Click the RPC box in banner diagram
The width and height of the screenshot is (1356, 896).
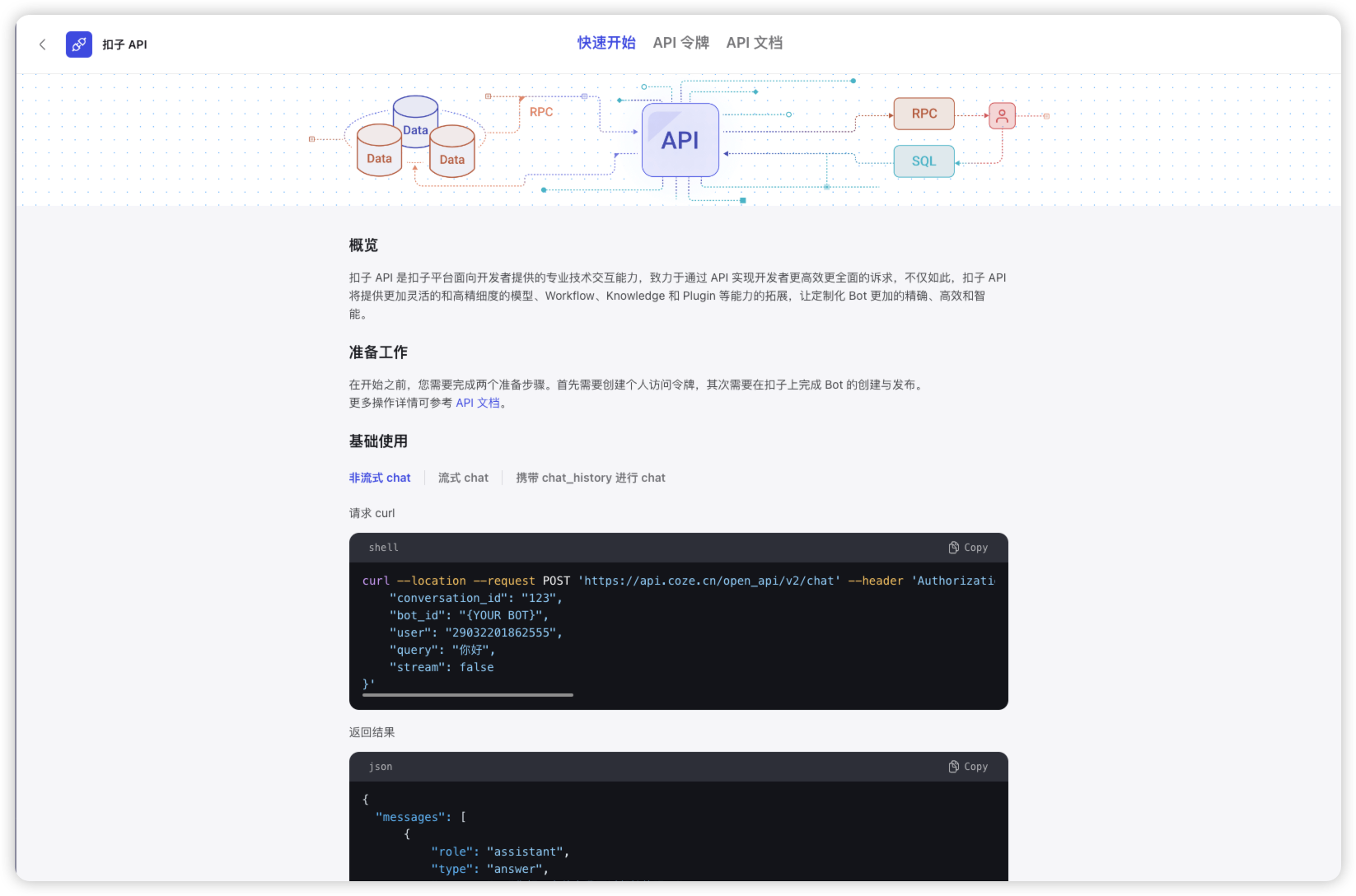(x=924, y=114)
